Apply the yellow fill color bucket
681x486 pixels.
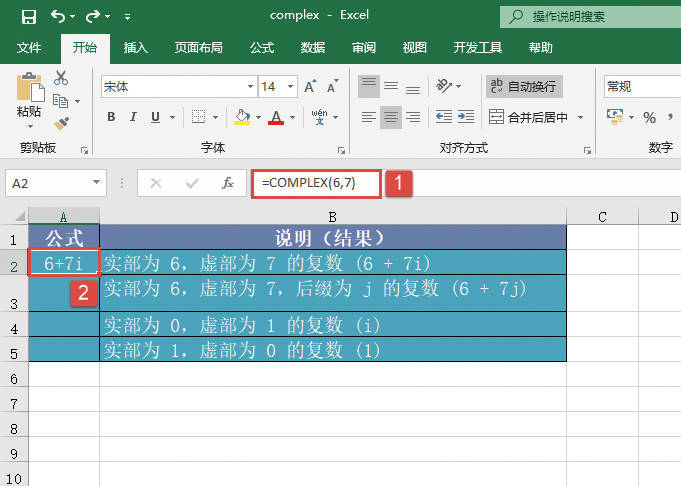pyautogui.click(x=241, y=118)
